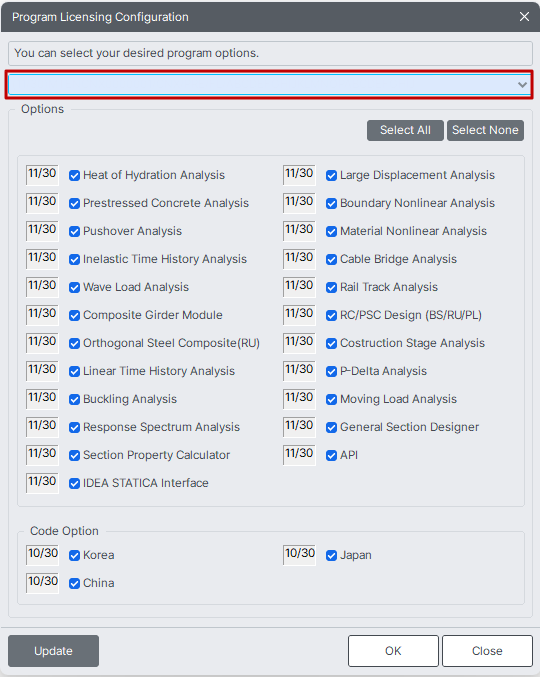Click license count field beside Buckling Analysis
The image size is (540, 677).
pyautogui.click(x=42, y=398)
